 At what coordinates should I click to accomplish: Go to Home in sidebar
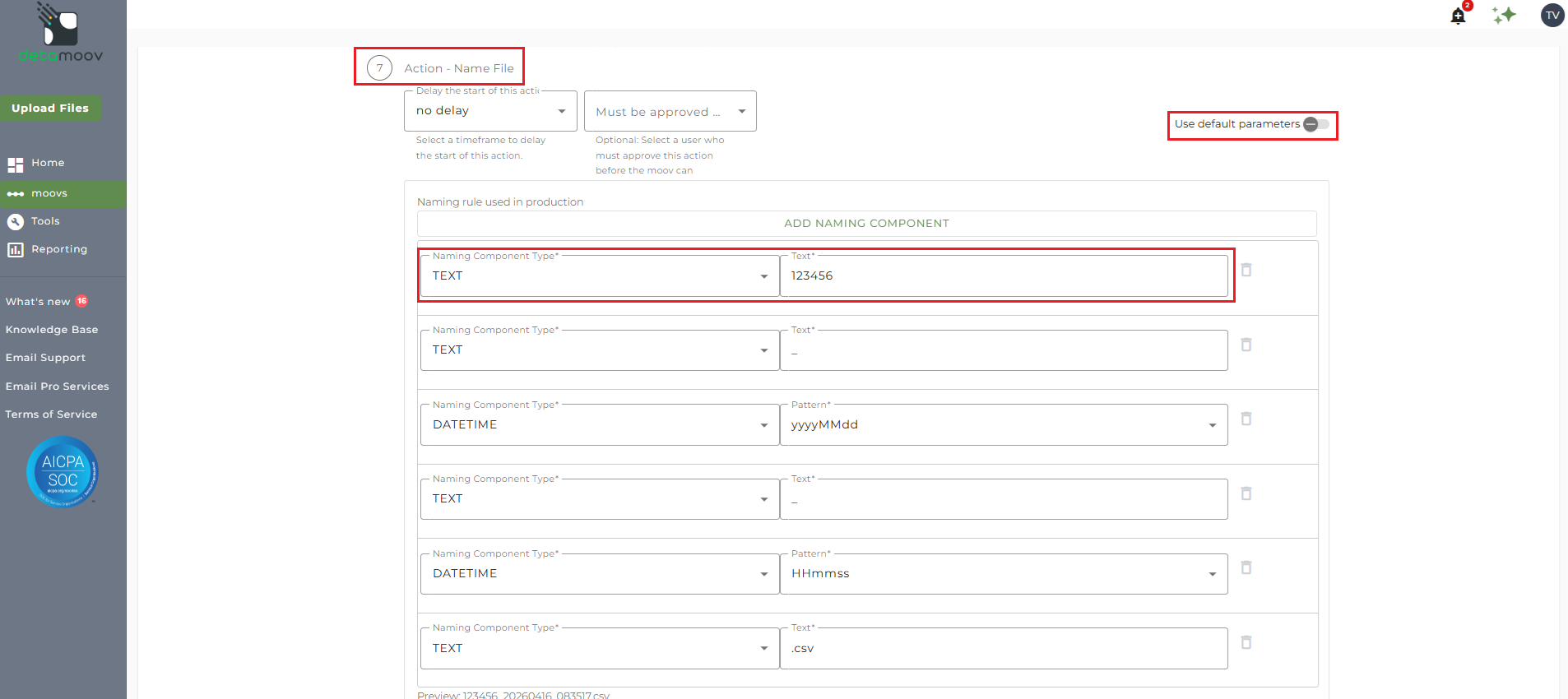[x=47, y=163]
